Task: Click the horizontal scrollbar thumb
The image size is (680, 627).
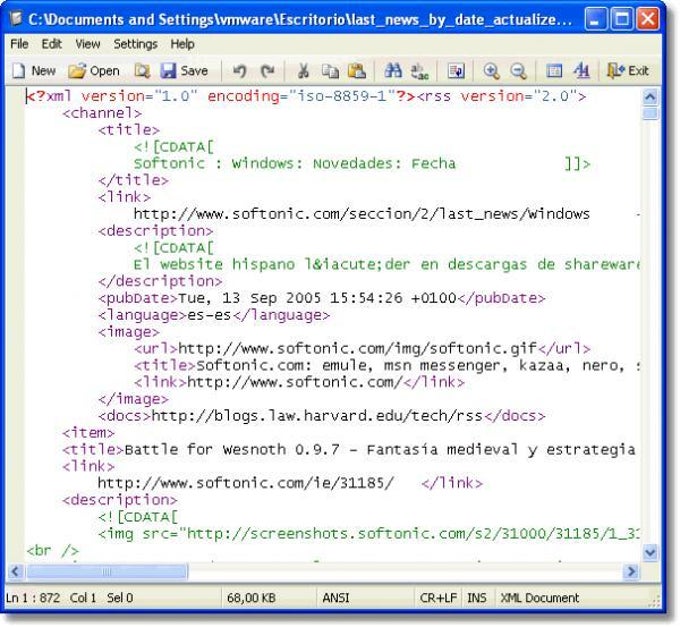Action: tap(107, 571)
